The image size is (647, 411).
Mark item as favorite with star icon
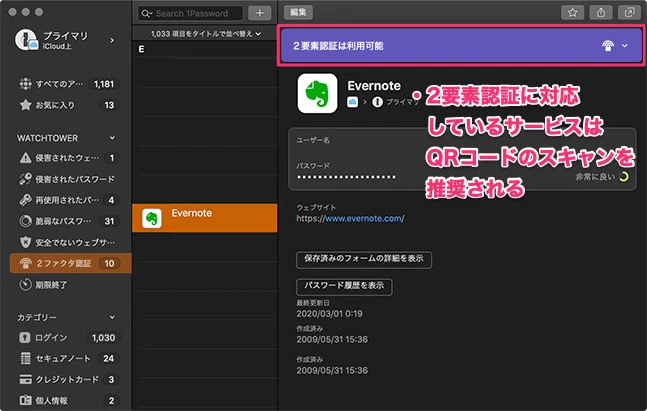click(573, 13)
